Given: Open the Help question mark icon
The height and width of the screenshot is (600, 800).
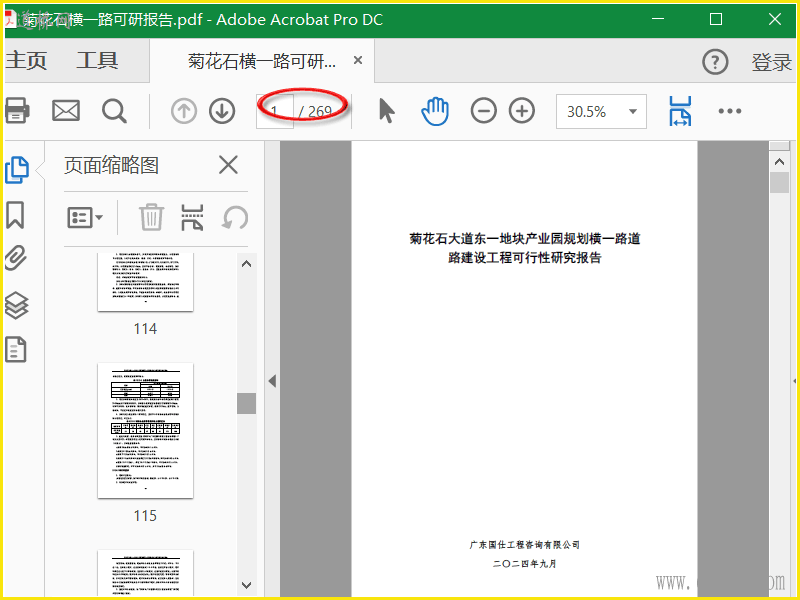Looking at the screenshot, I should point(715,62).
